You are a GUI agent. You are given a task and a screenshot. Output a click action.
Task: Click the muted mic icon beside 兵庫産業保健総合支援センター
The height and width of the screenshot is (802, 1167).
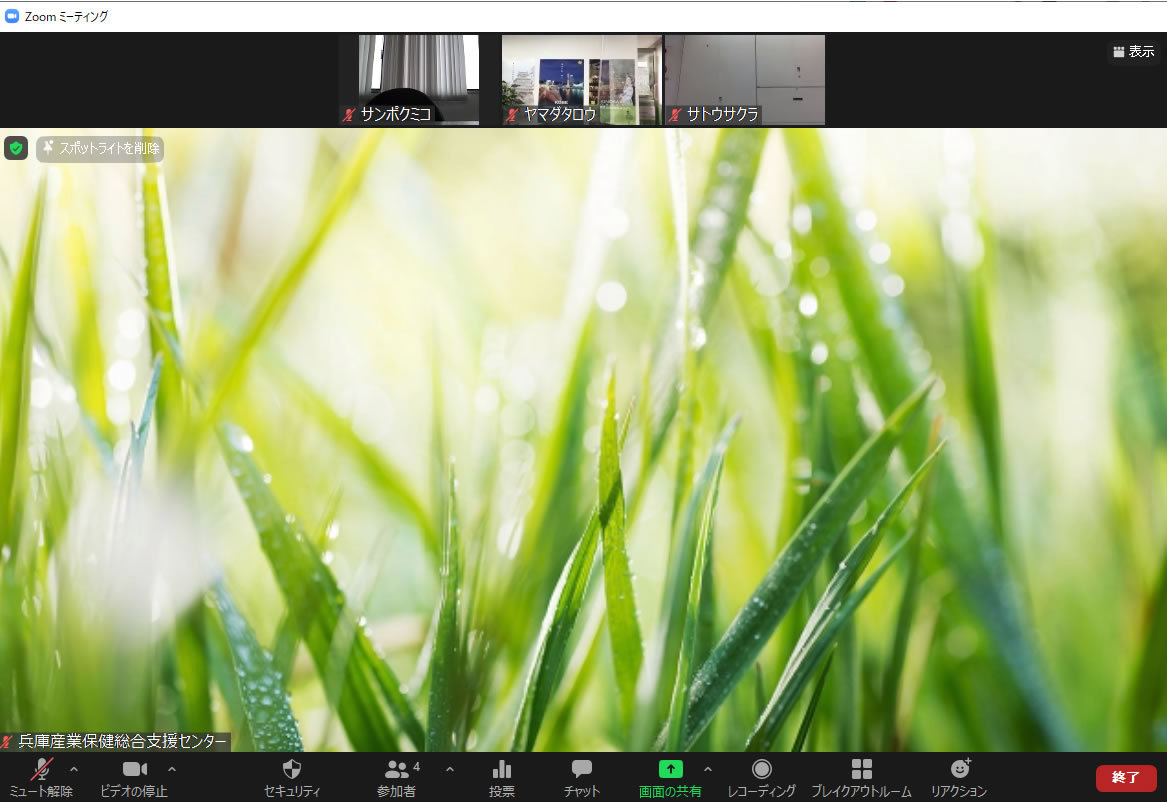7,741
